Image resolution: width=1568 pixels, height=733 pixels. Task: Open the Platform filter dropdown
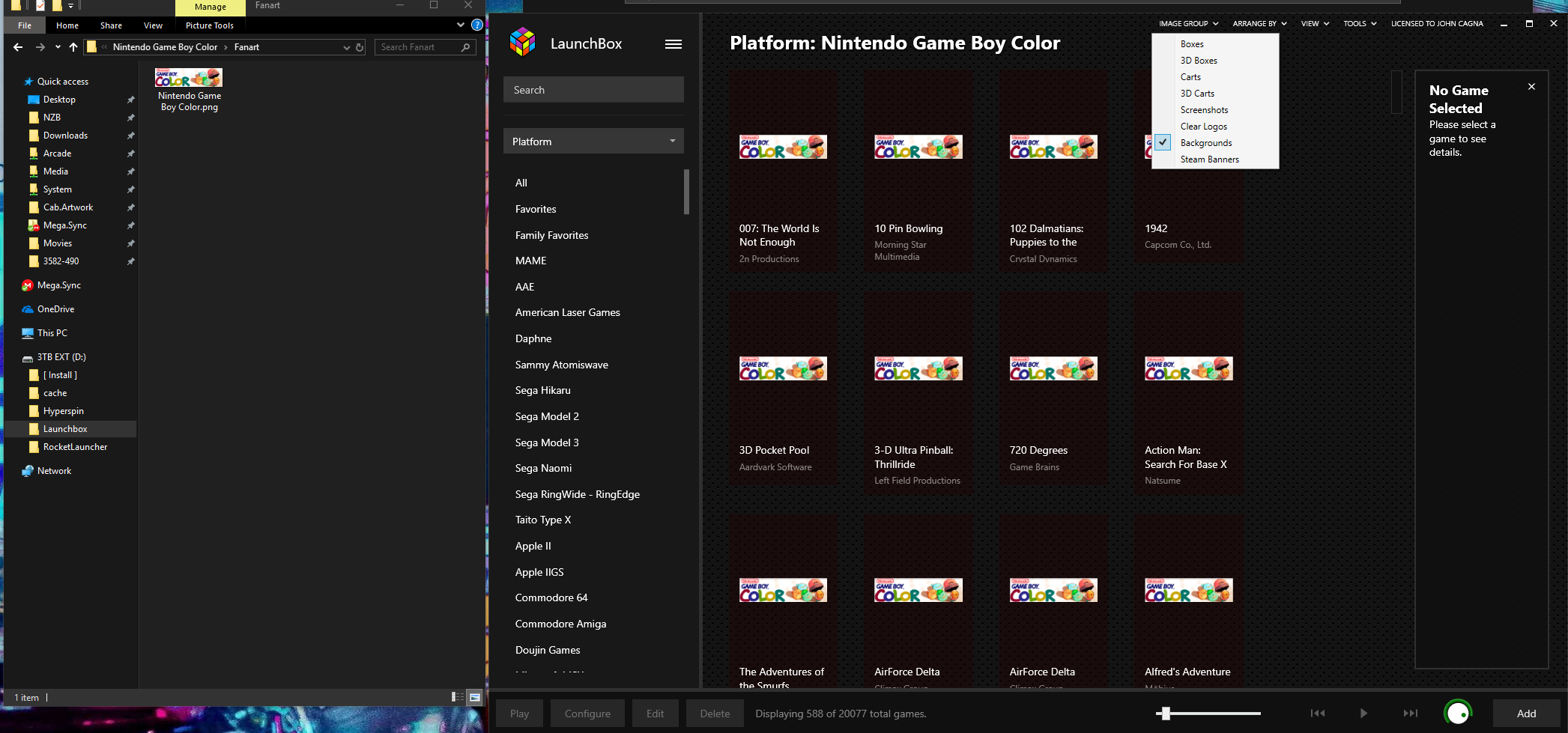click(x=593, y=142)
